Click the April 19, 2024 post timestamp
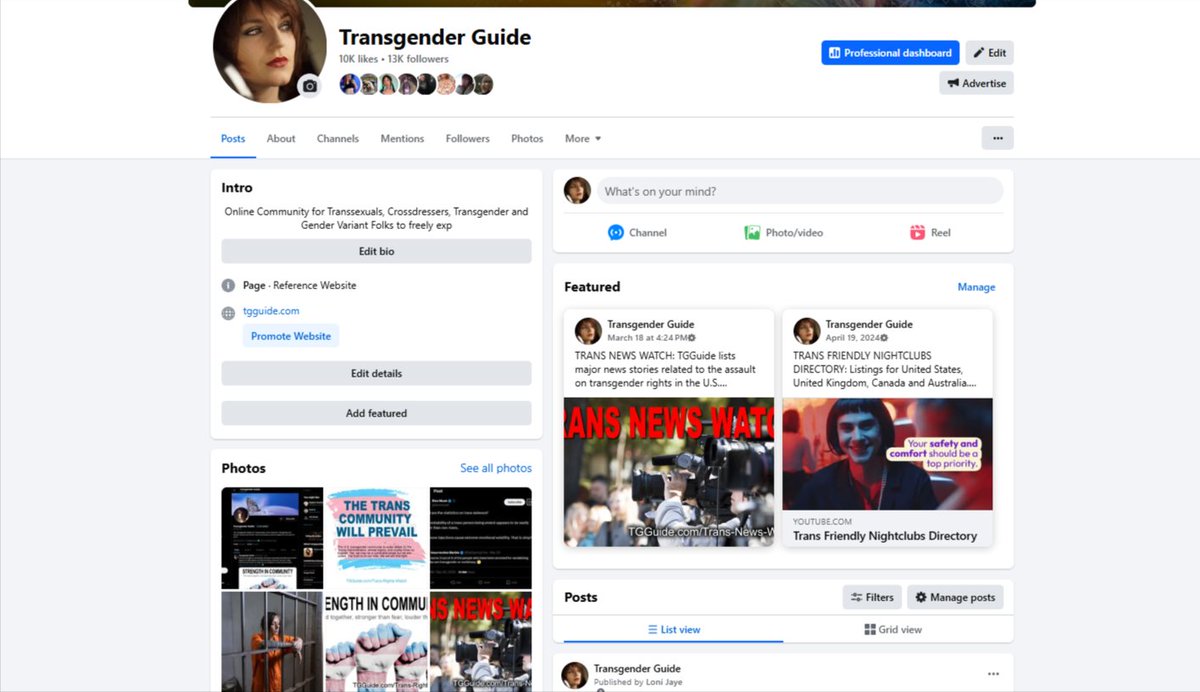Viewport: 1200px width, 692px height. 854,338
